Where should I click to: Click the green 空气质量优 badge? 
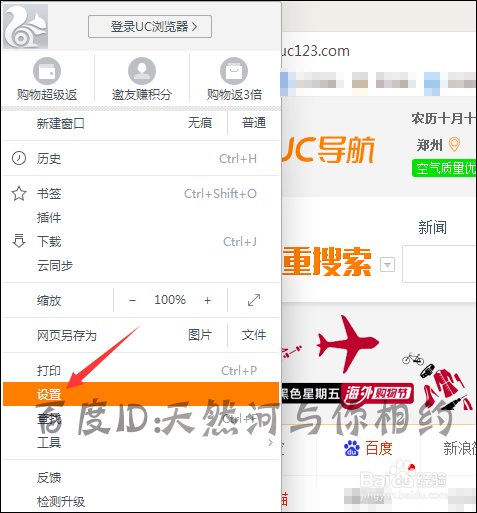pyautogui.click(x=444, y=168)
